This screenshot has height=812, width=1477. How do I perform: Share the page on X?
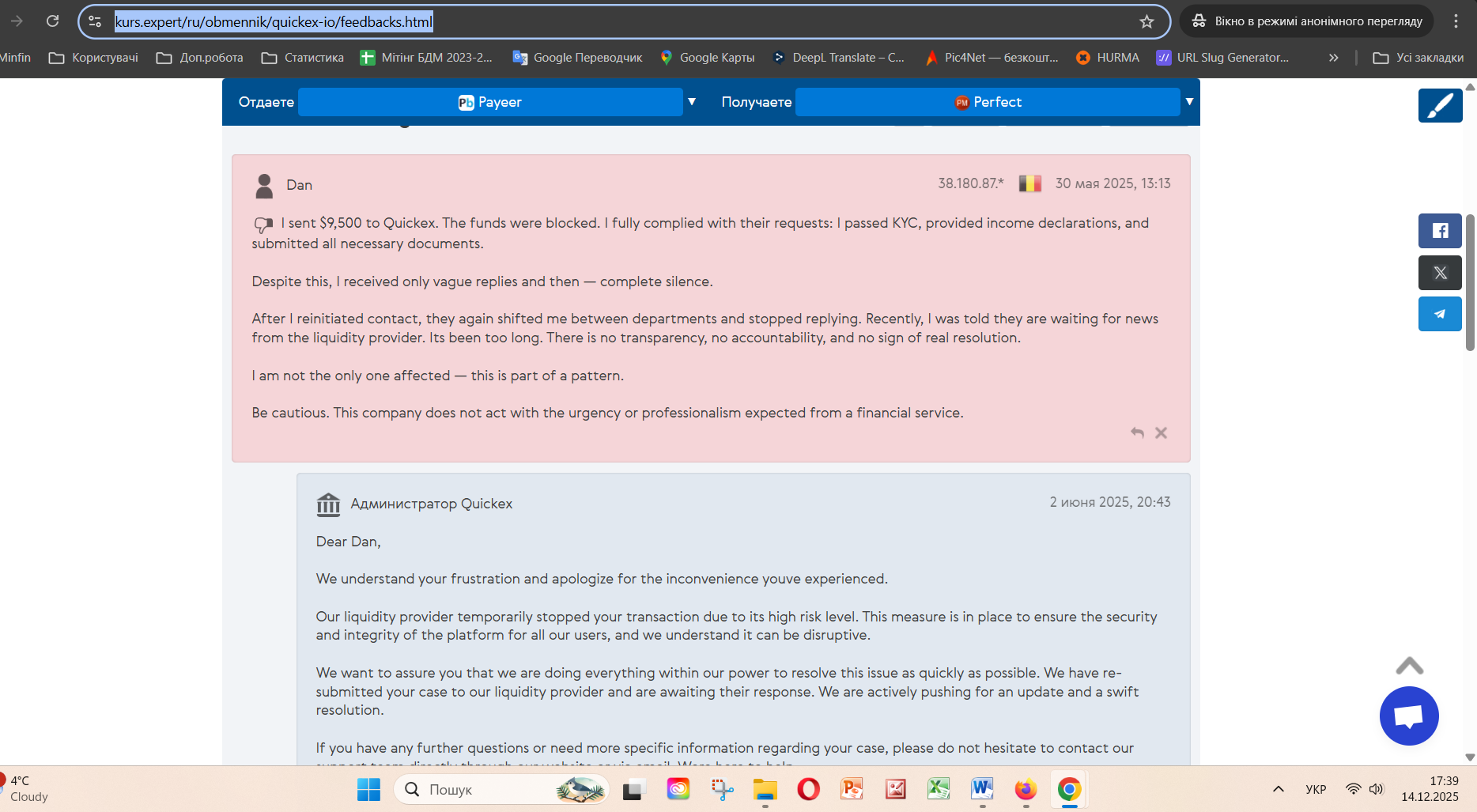[1440, 273]
